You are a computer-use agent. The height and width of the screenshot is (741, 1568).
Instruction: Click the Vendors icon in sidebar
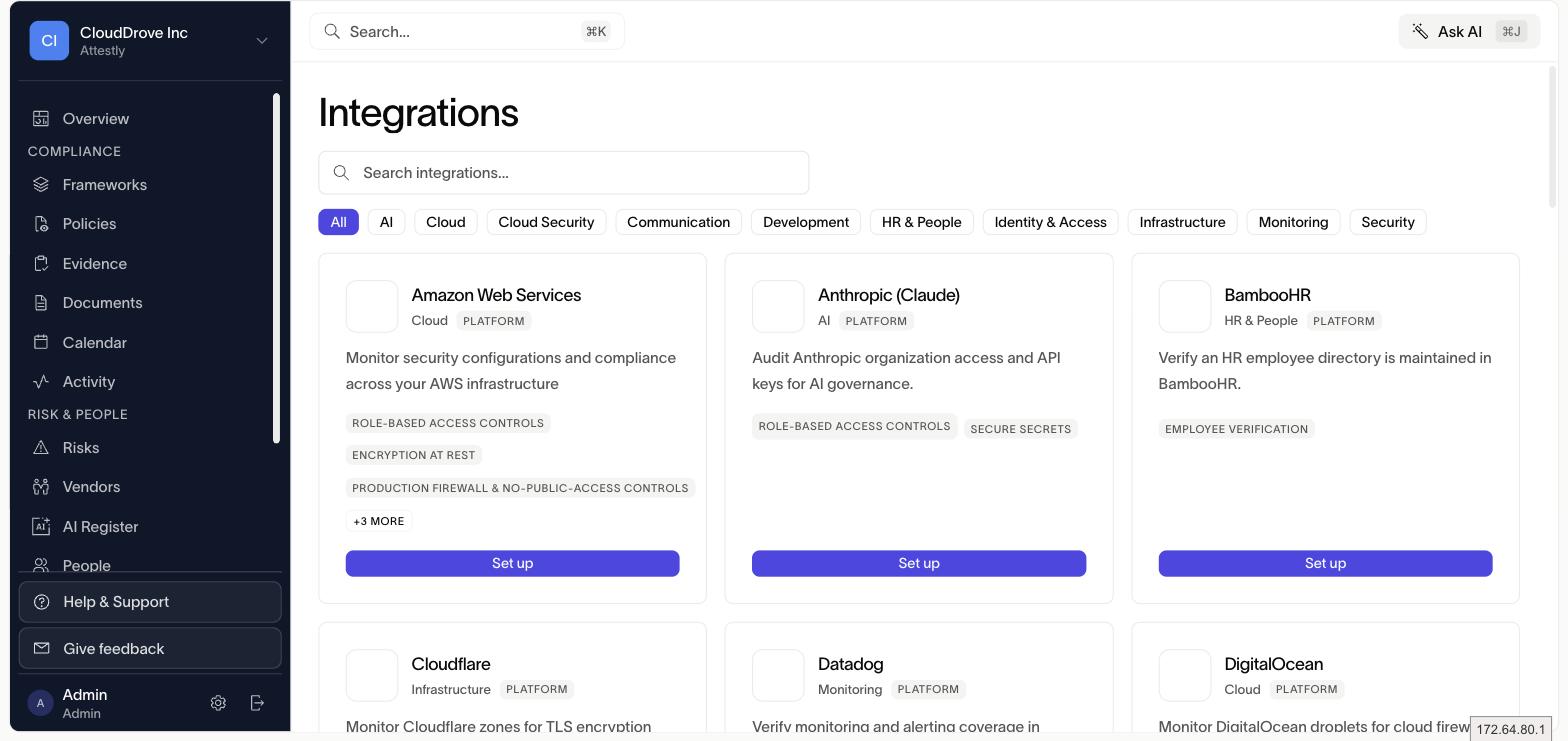(41, 487)
